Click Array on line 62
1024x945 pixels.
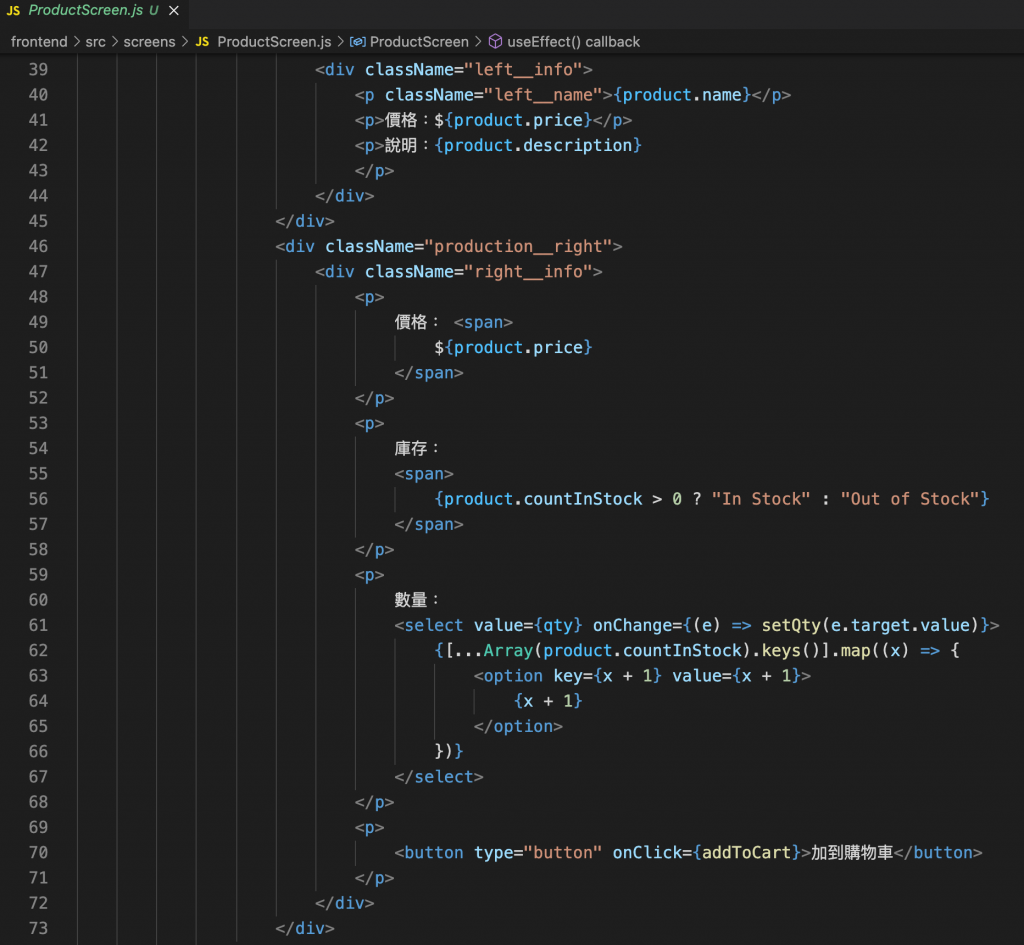coord(508,650)
